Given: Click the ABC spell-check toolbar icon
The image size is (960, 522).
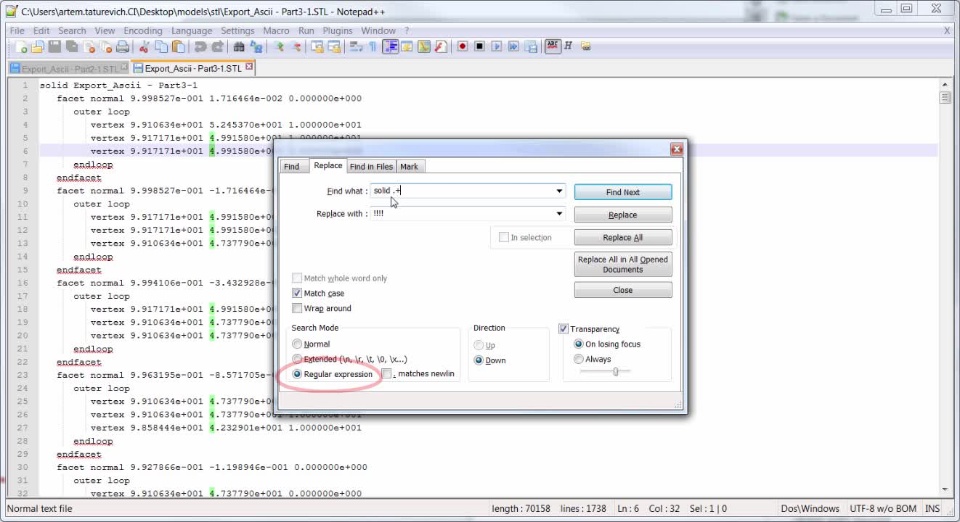Looking at the screenshot, I should point(552,47).
